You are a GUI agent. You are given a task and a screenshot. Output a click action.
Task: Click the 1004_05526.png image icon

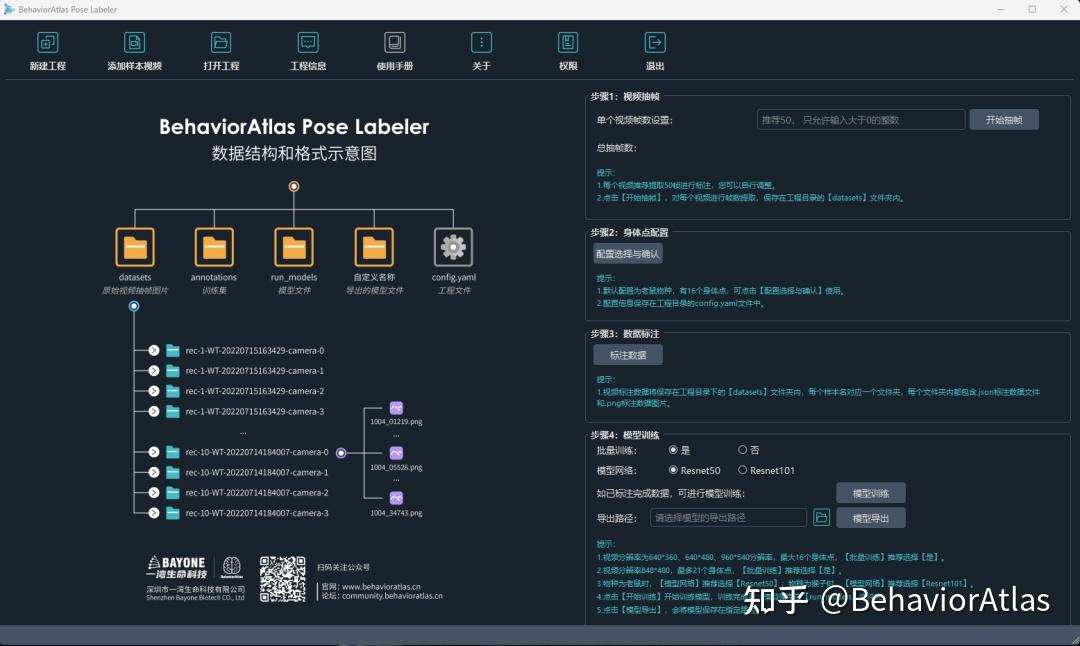[396, 453]
